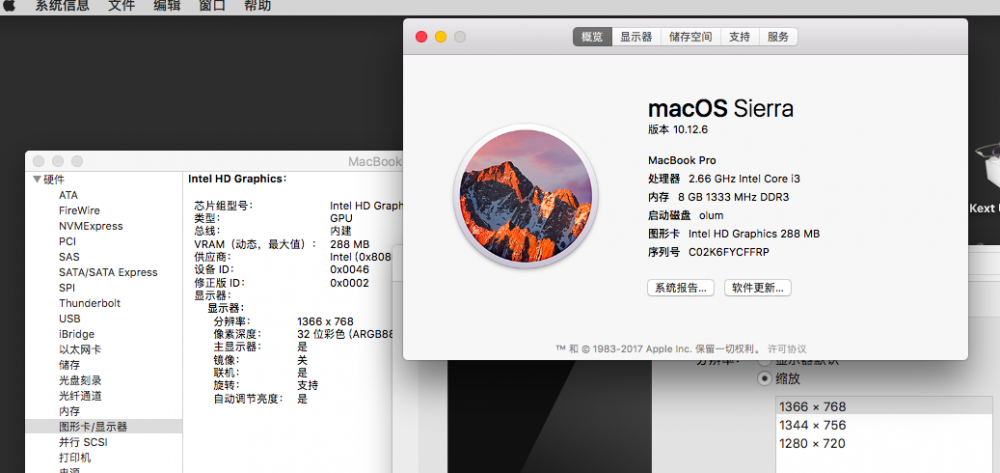Open the 系统信息 menu
Image resolution: width=1000 pixels, height=473 pixels.
coord(62,6)
